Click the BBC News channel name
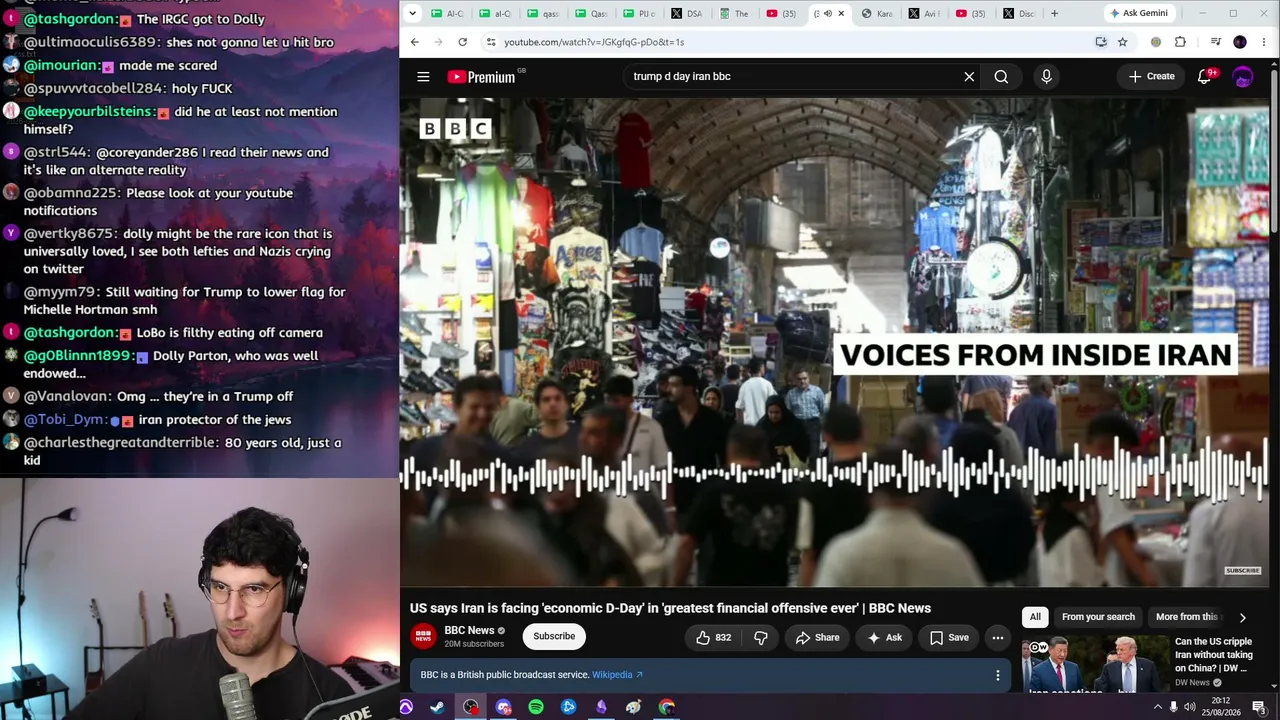 pyautogui.click(x=469, y=631)
